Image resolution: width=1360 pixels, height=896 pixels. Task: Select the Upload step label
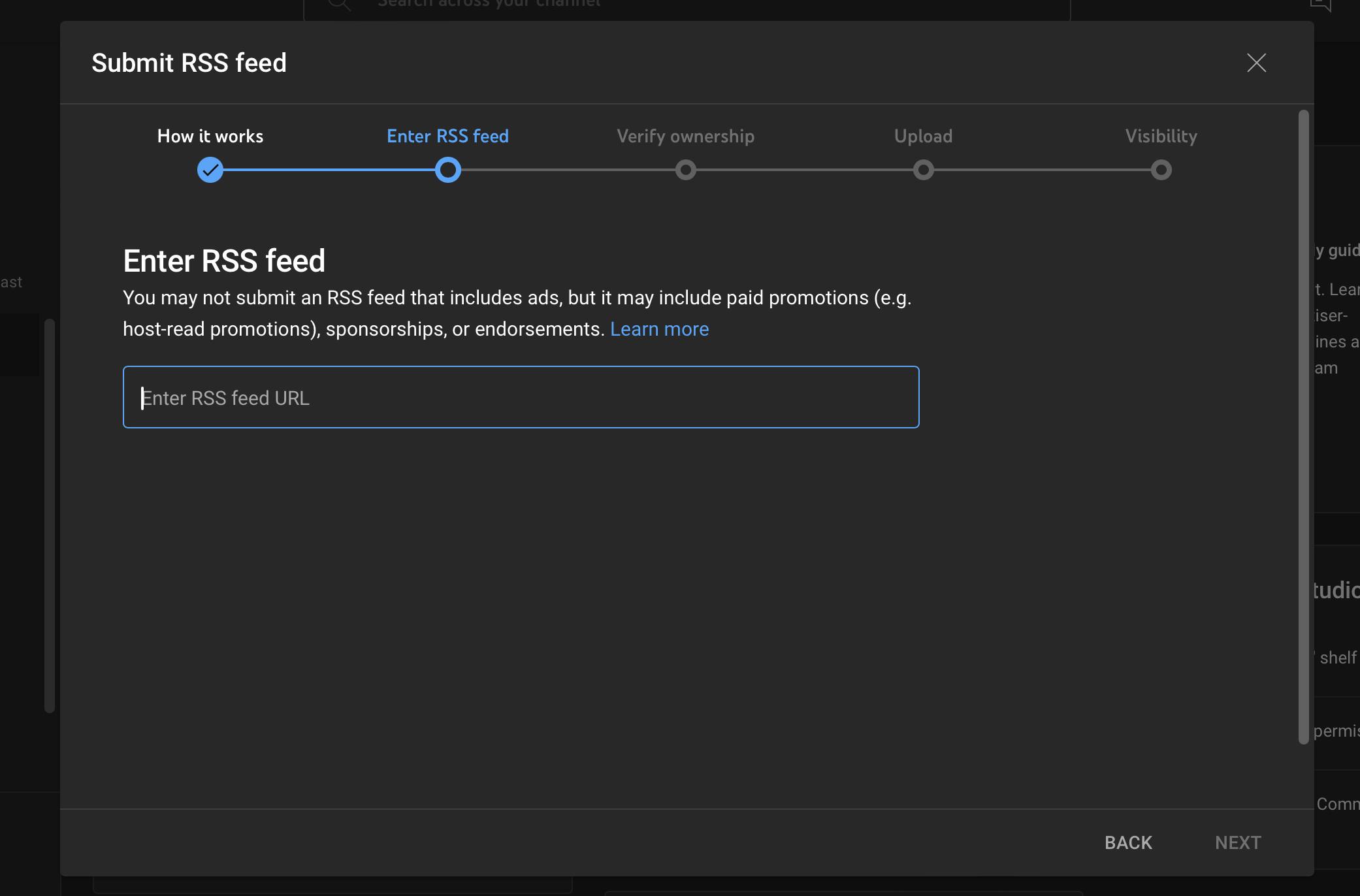[x=923, y=136]
